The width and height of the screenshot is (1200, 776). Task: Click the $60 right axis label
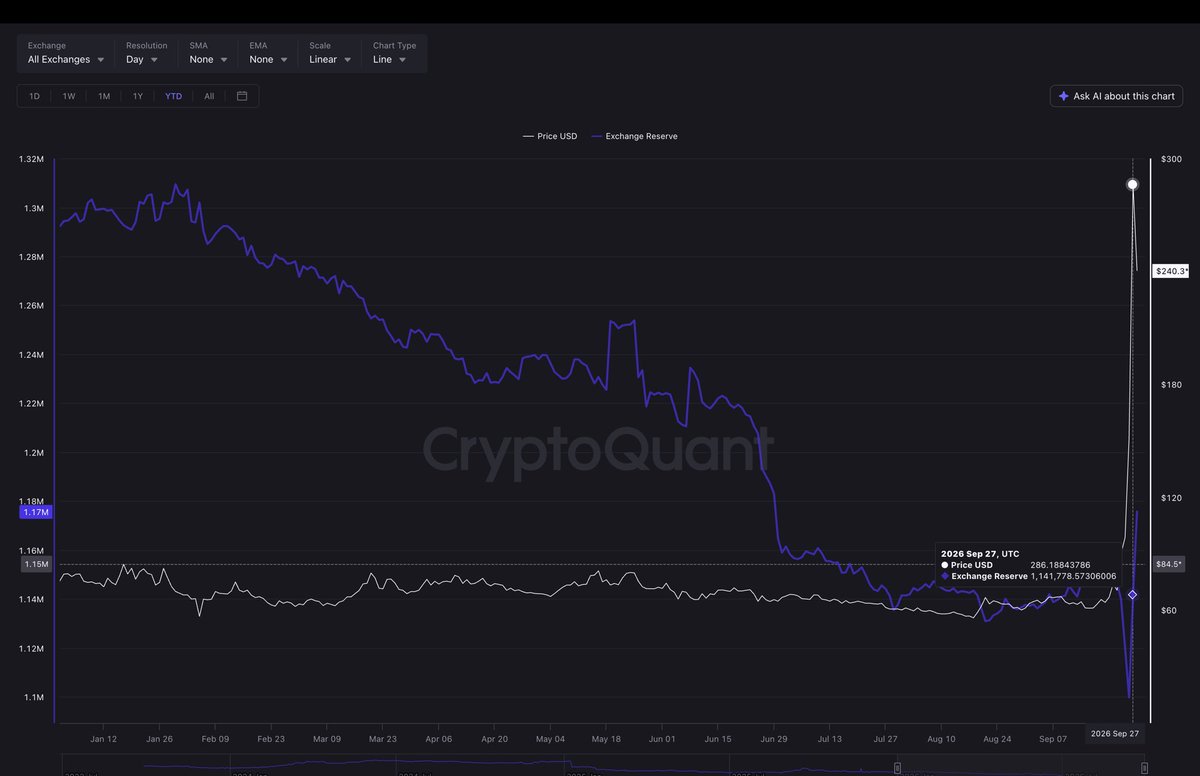(1169, 610)
